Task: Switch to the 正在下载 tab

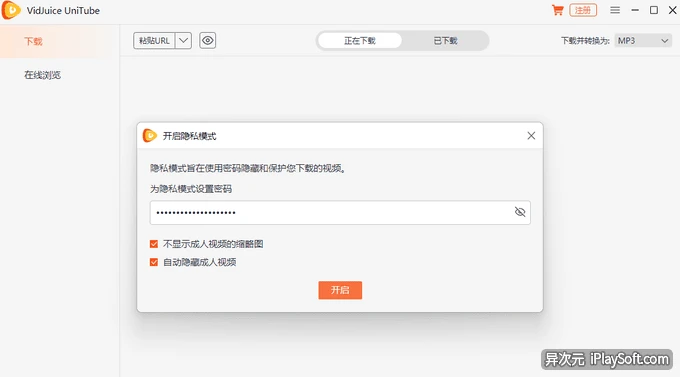Action: pyautogui.click(x=360, y=41)
